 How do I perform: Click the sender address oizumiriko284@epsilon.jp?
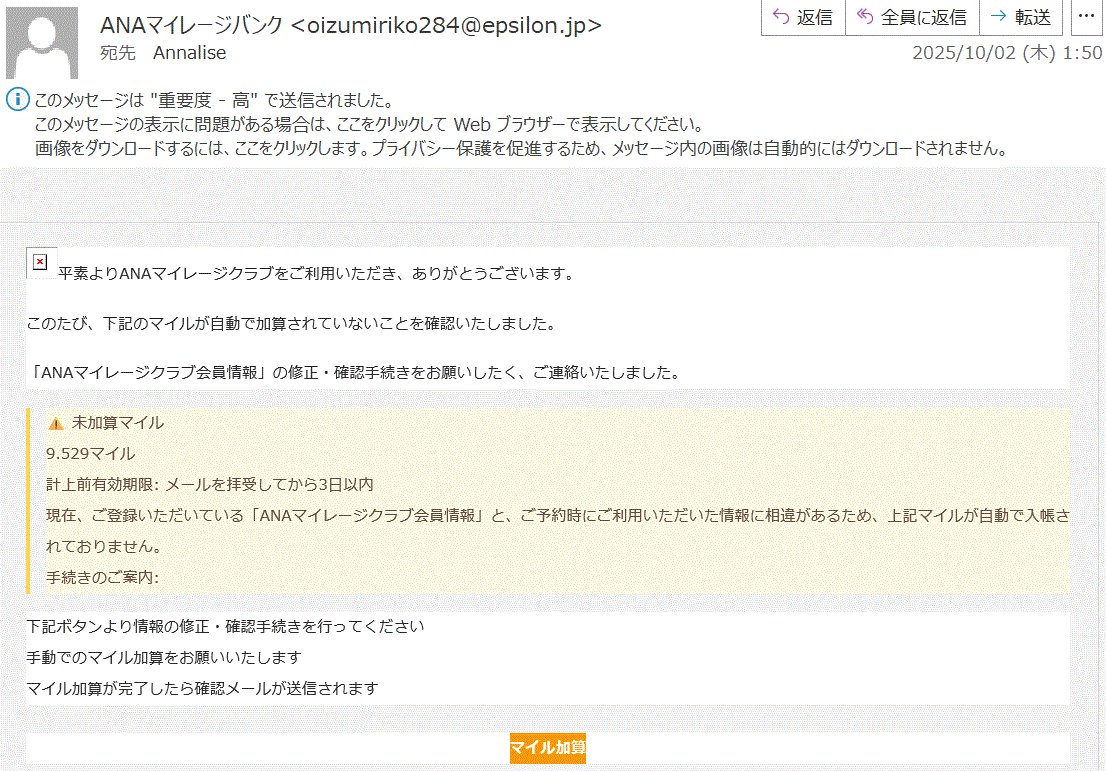[x=446, y=25]
